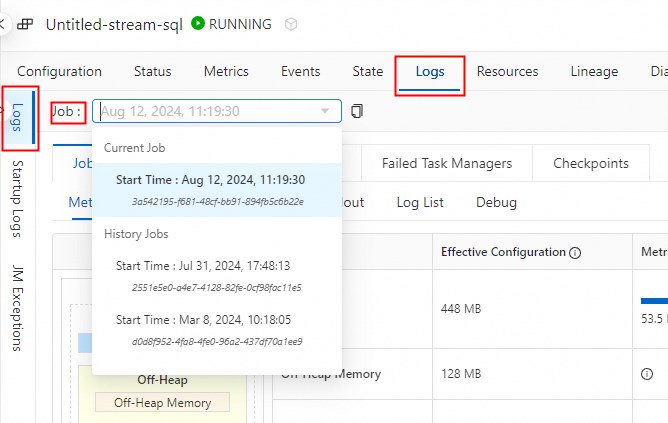Switch to the Lineage tab
Screen dimensions: 668x423
[594, 71]
